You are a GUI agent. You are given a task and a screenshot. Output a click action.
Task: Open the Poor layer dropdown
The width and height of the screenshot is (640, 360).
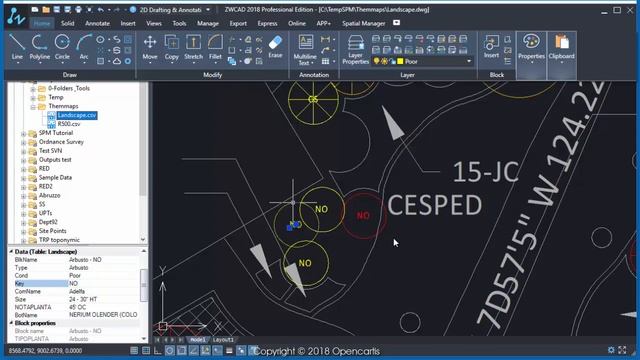point(469,61)
